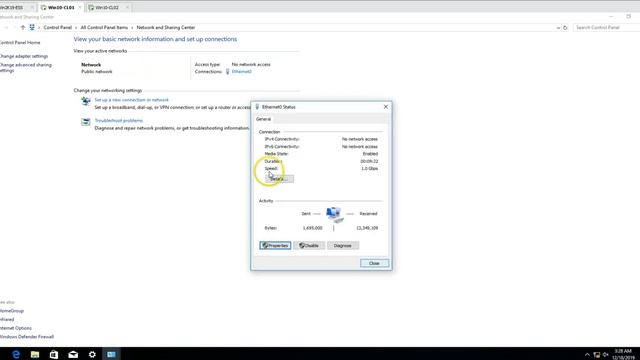Viewport: 640px width, 360px height.
Task: Expand the address bar history dropdown
Action: [558, 28]
